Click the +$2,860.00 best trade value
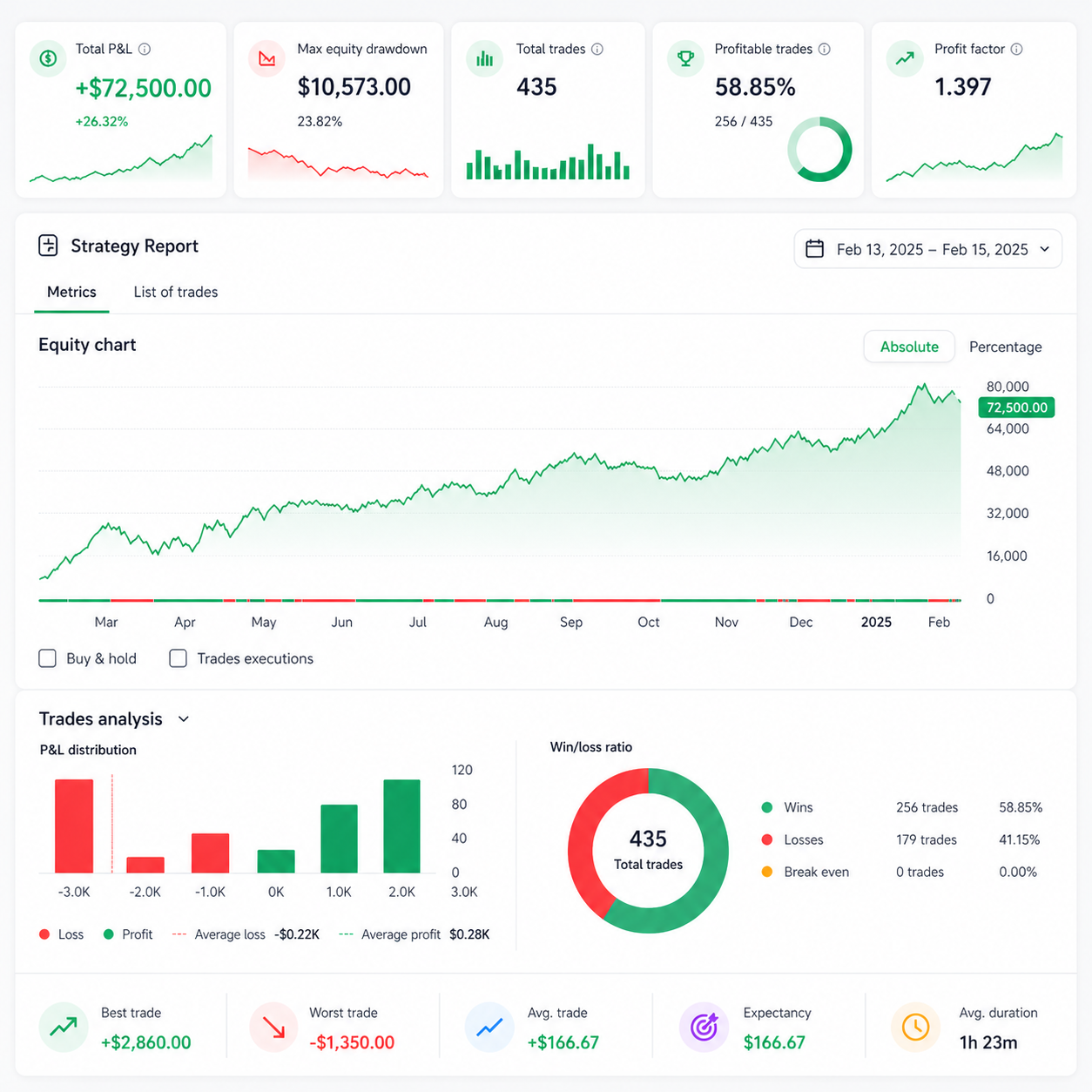Screen dimensions: 1092x1092 pyautogui.click(x=146, y=1042)
